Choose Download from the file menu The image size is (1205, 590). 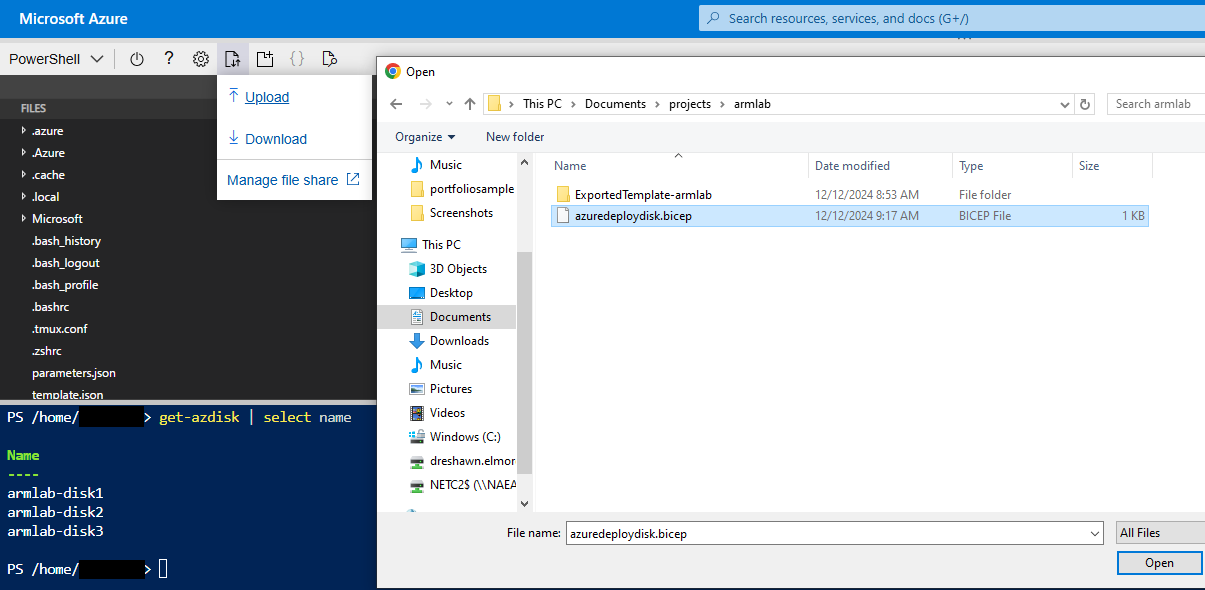pyautogui.click(x=267, y=139)
